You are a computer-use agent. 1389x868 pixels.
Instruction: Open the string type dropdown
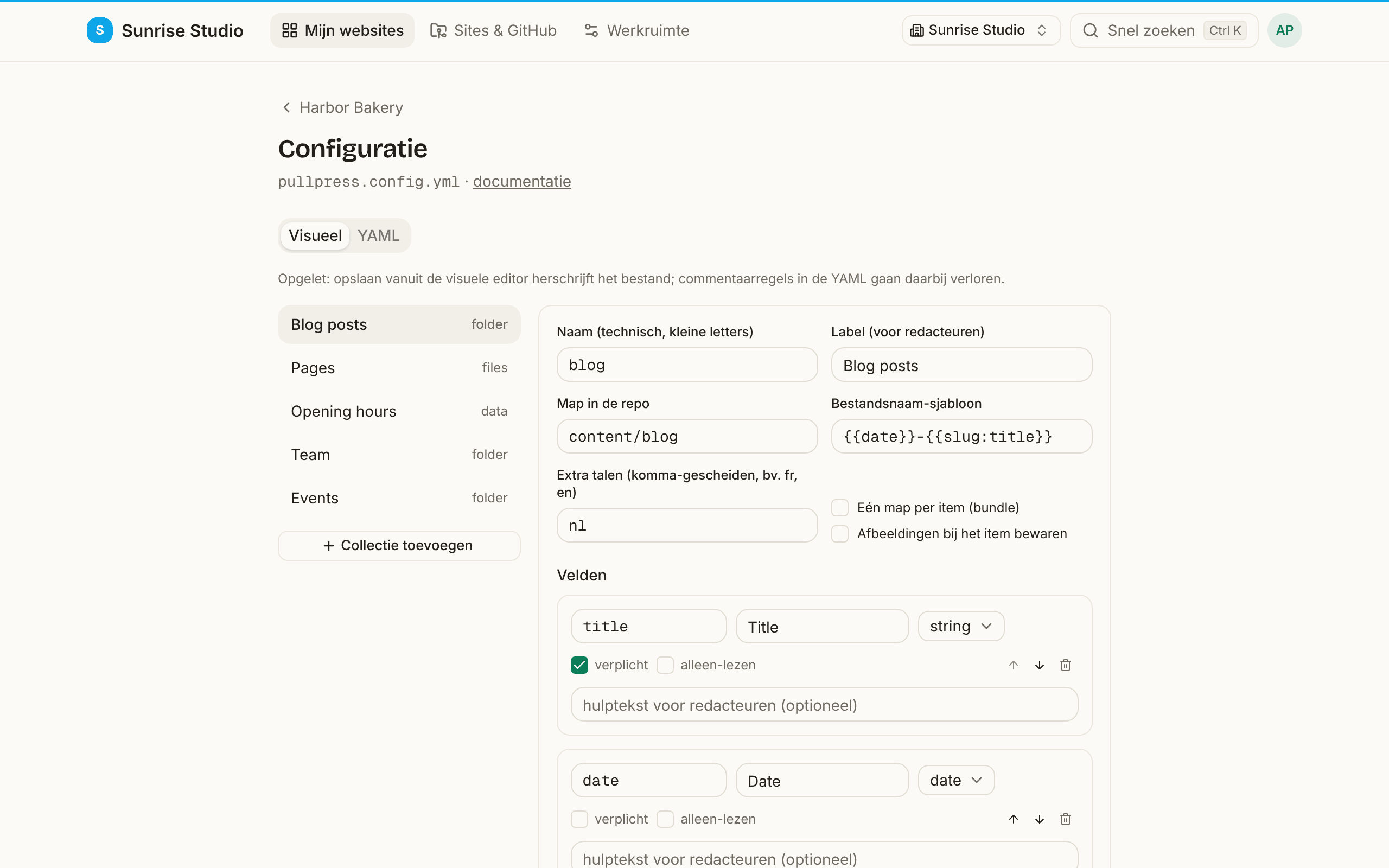(961, 626)
